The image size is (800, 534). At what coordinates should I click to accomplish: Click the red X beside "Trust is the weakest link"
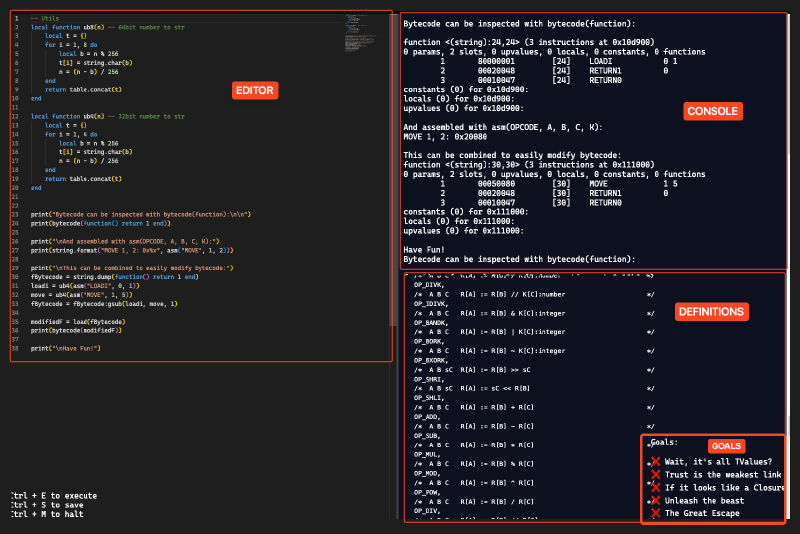coord(655,474)
